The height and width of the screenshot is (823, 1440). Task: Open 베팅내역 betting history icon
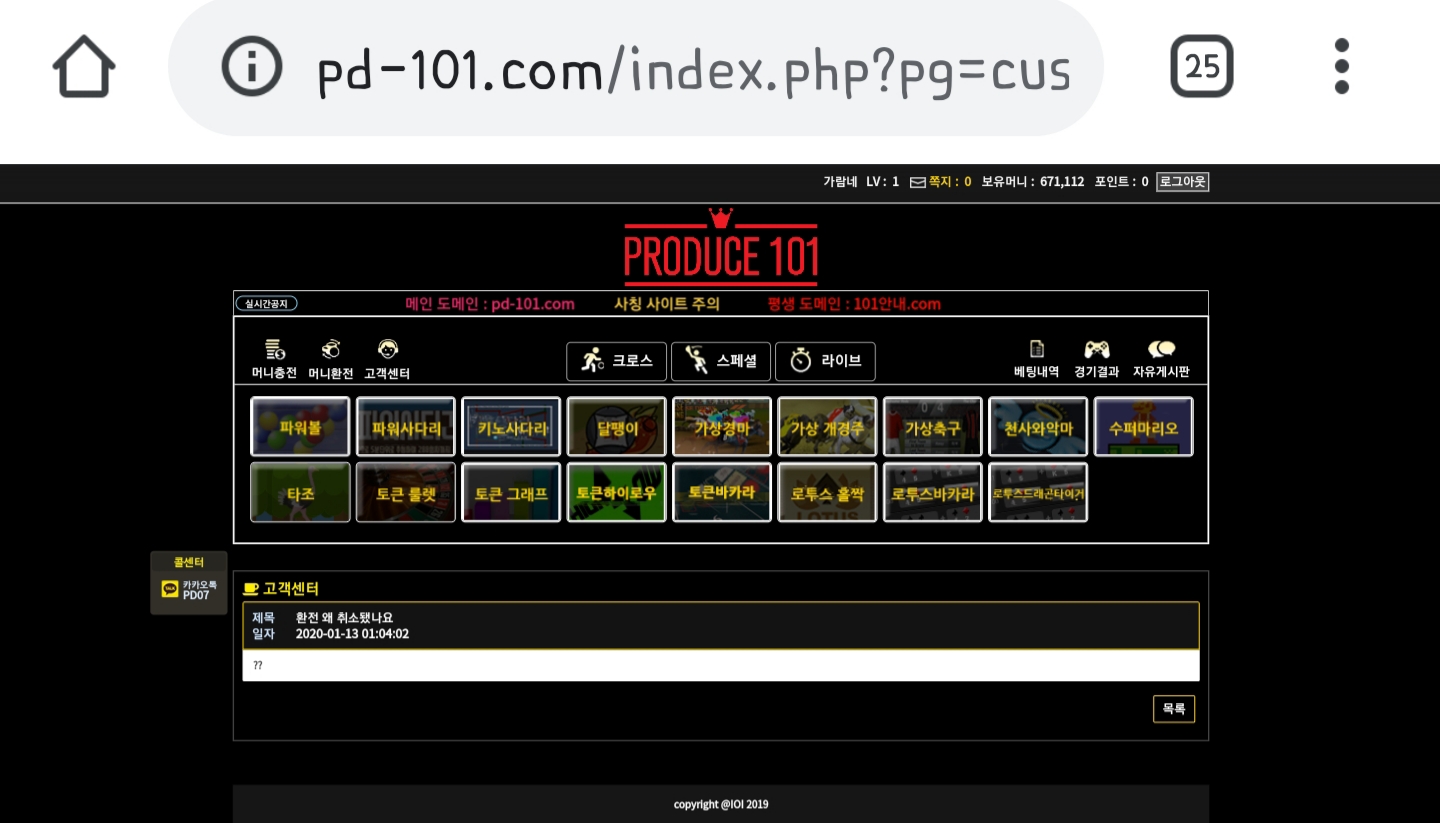click(1037, 359)
